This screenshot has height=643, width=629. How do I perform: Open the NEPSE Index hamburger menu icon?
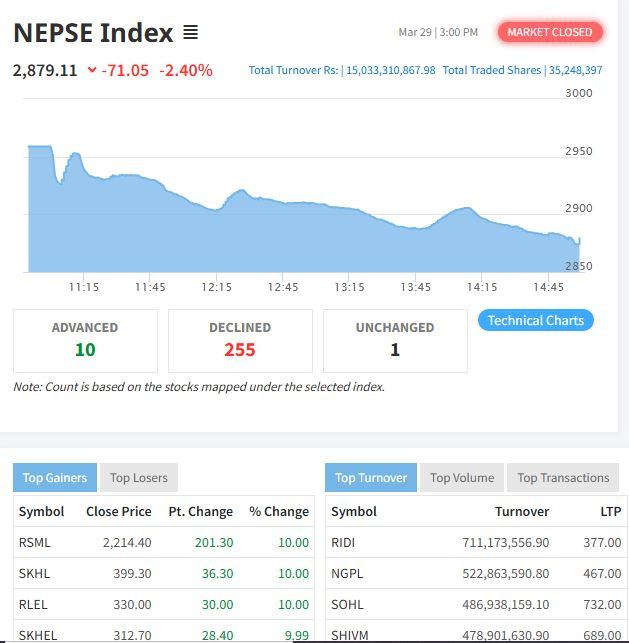190,33
